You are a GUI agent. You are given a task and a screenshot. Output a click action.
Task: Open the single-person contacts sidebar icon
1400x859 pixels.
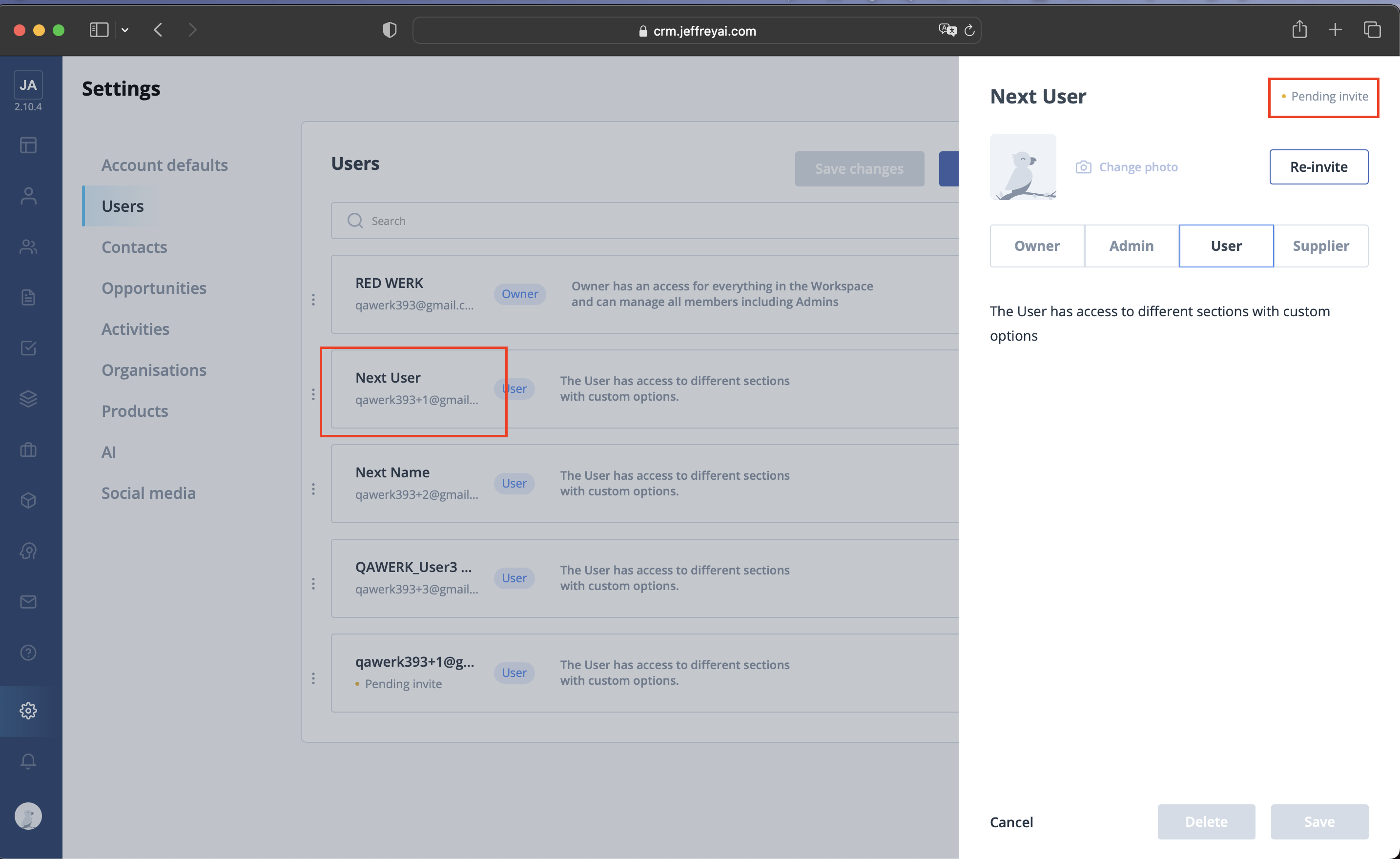click(x=28, y=195)
